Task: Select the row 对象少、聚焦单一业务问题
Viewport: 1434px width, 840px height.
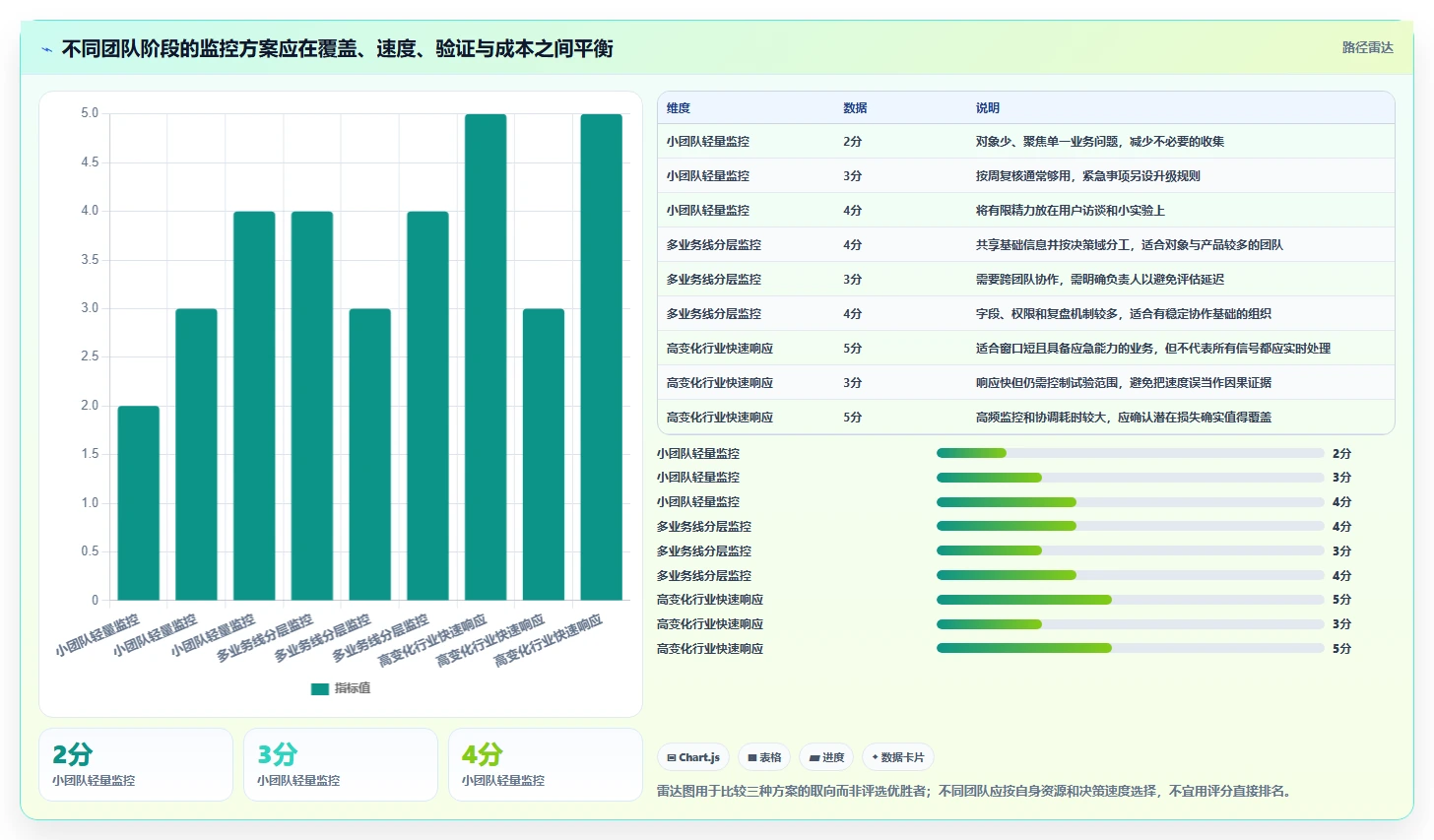Action: pyautogui.click(x=1025, y=141)
